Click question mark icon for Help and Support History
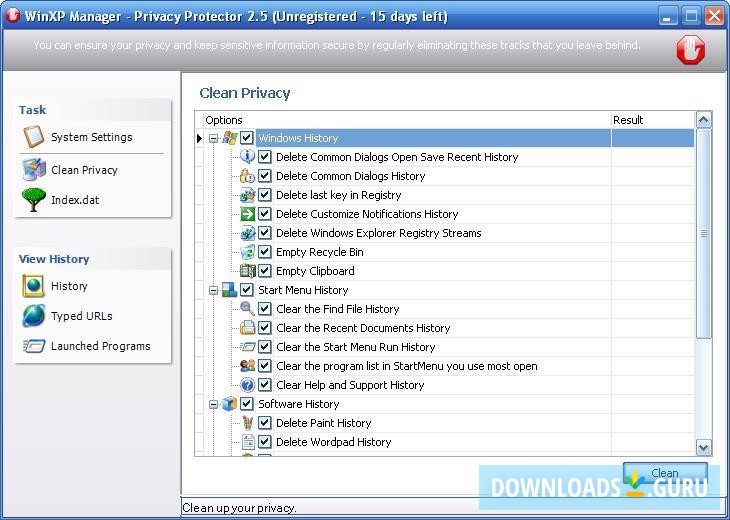Viewport: 730px width, 520px height. pyautogui.click(x=248, y=385)
